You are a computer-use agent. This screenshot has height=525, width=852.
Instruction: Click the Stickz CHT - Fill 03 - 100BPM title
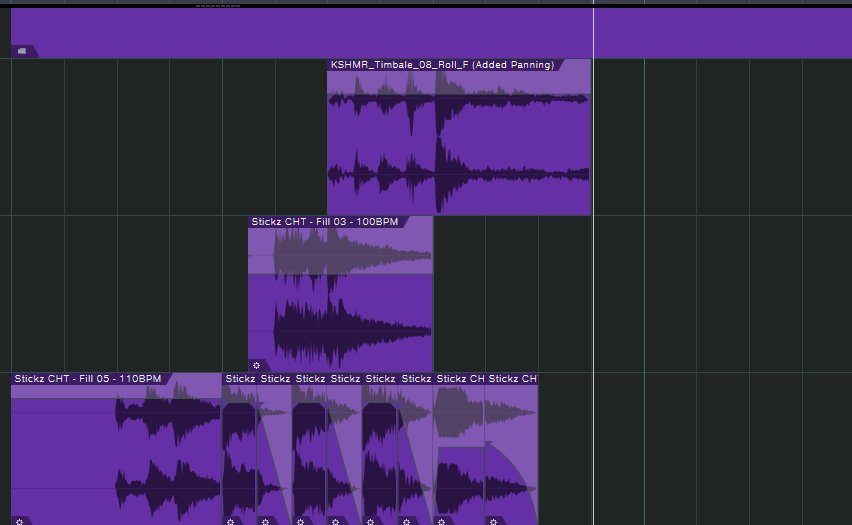(325, 222)
